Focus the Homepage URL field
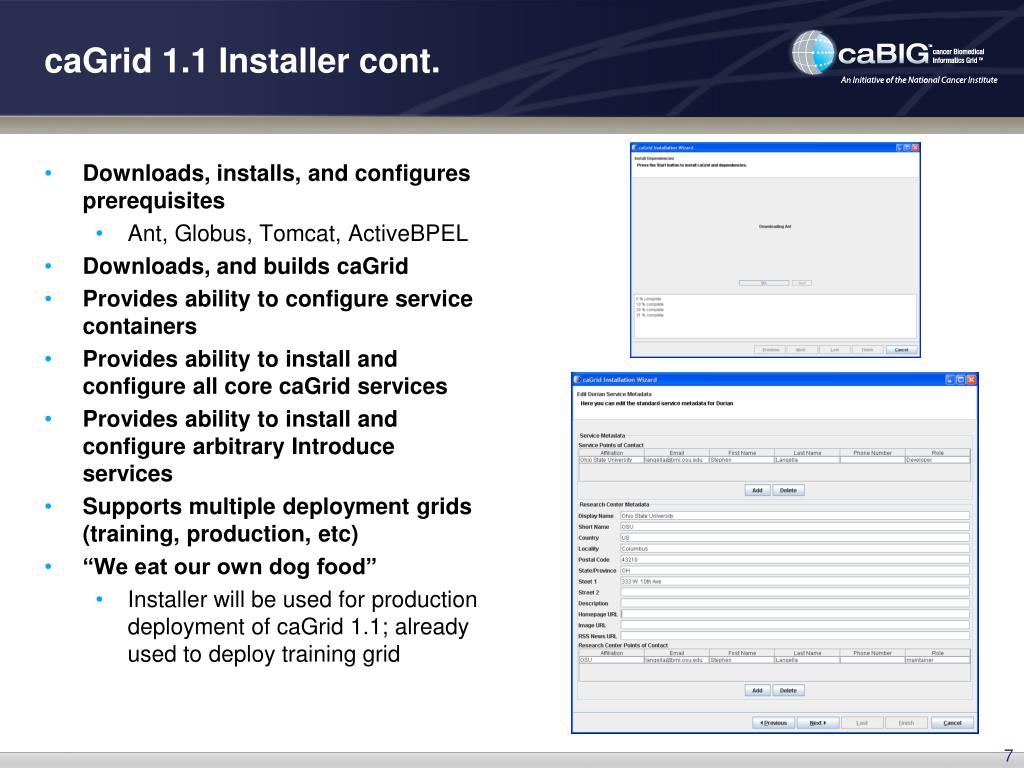 pyautogui.click(x=794, y=614)
